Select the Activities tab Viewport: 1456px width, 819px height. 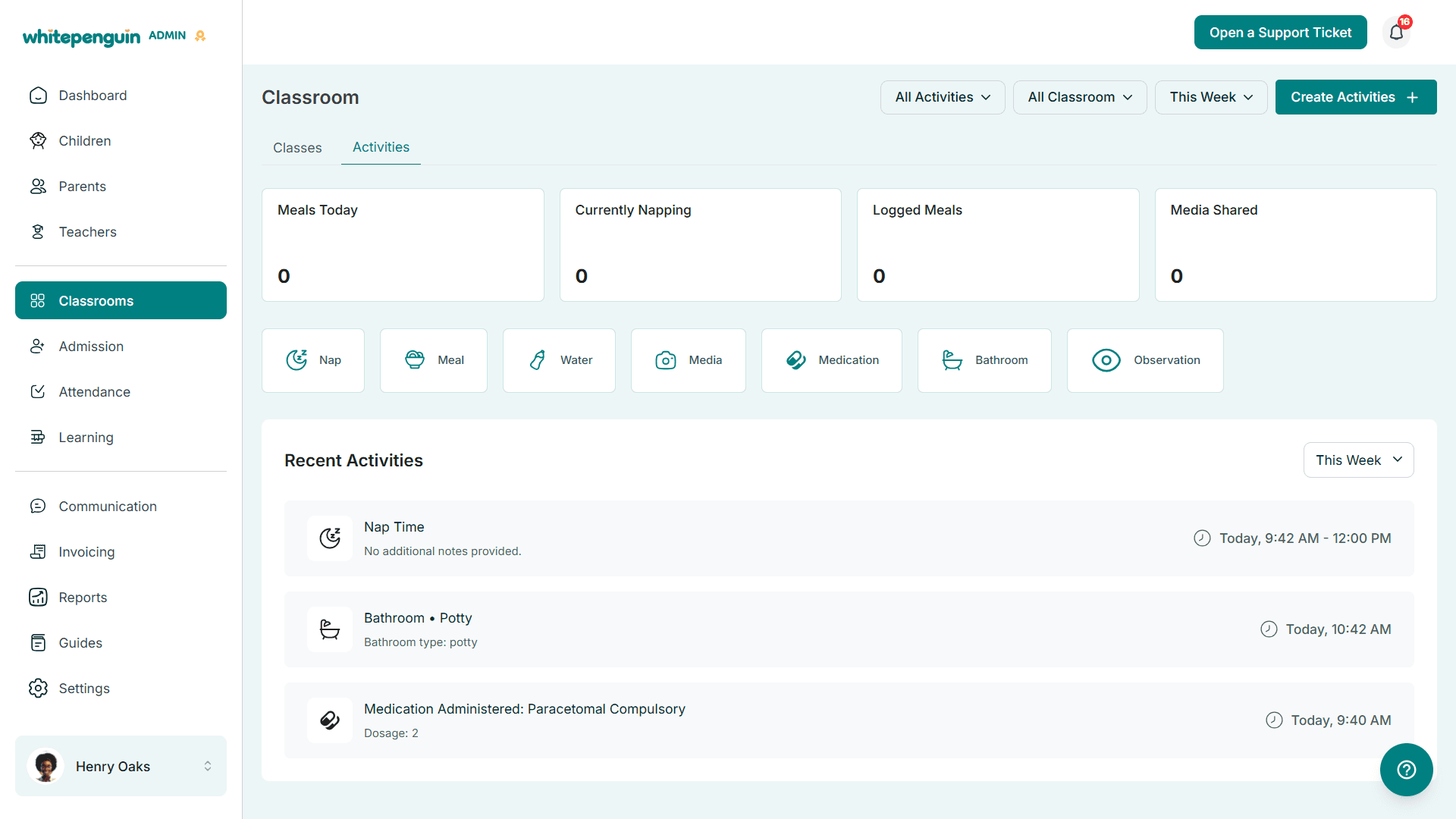click(381, 147)
